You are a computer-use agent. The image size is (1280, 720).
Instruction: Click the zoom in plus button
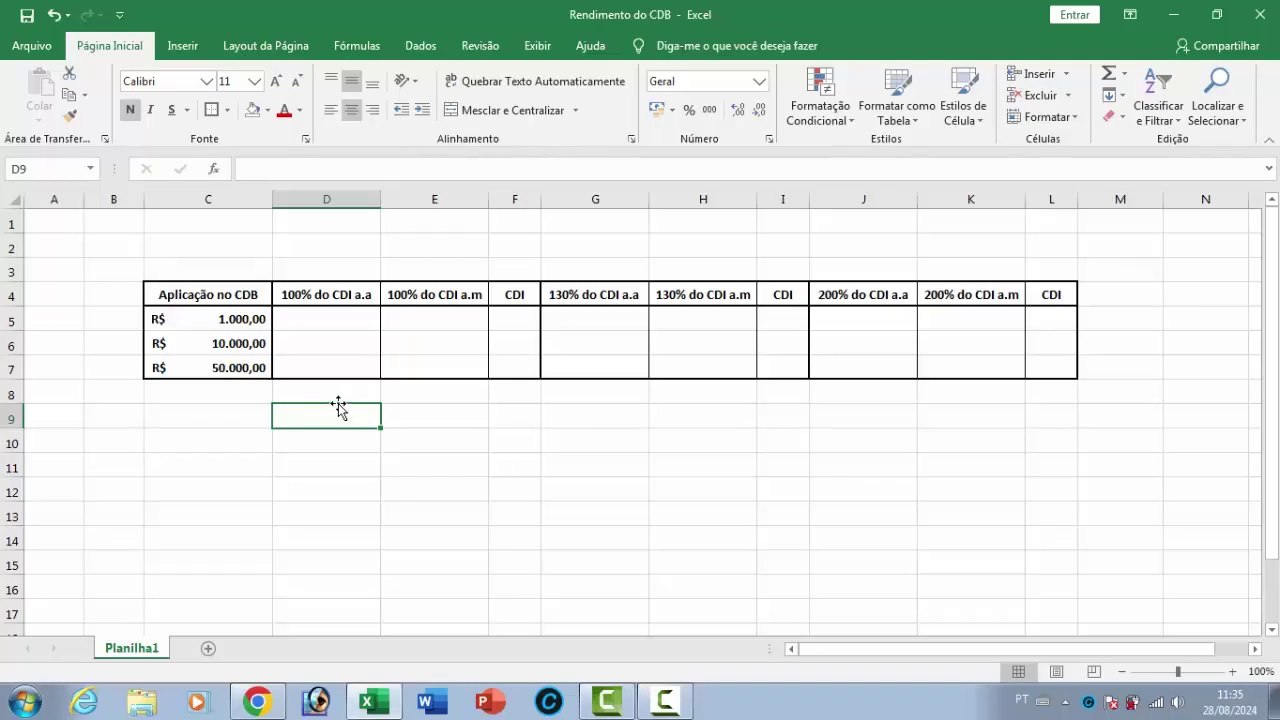[x=1232, y=672]
